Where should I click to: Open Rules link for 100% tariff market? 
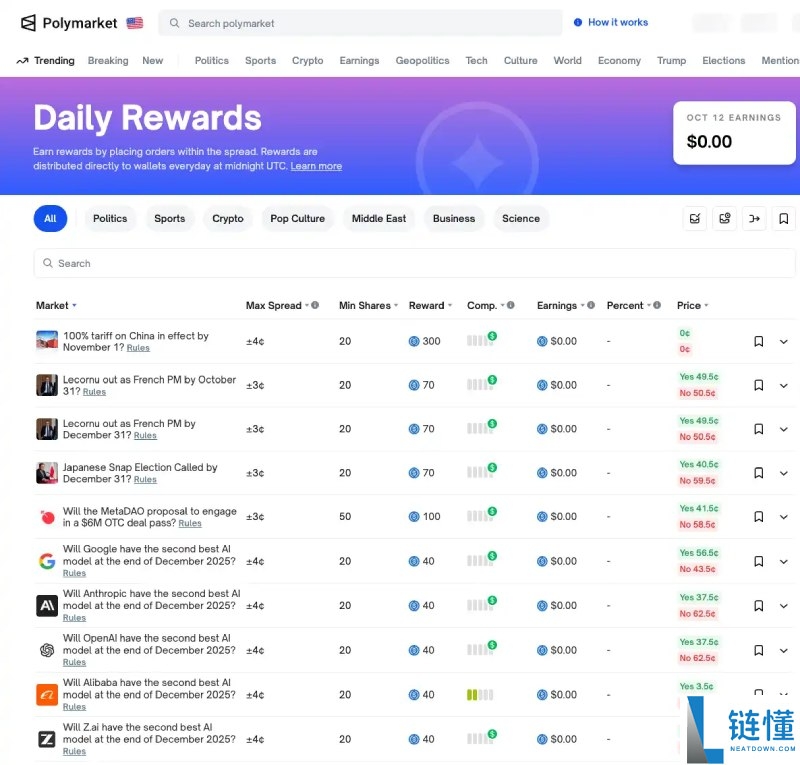138,348
